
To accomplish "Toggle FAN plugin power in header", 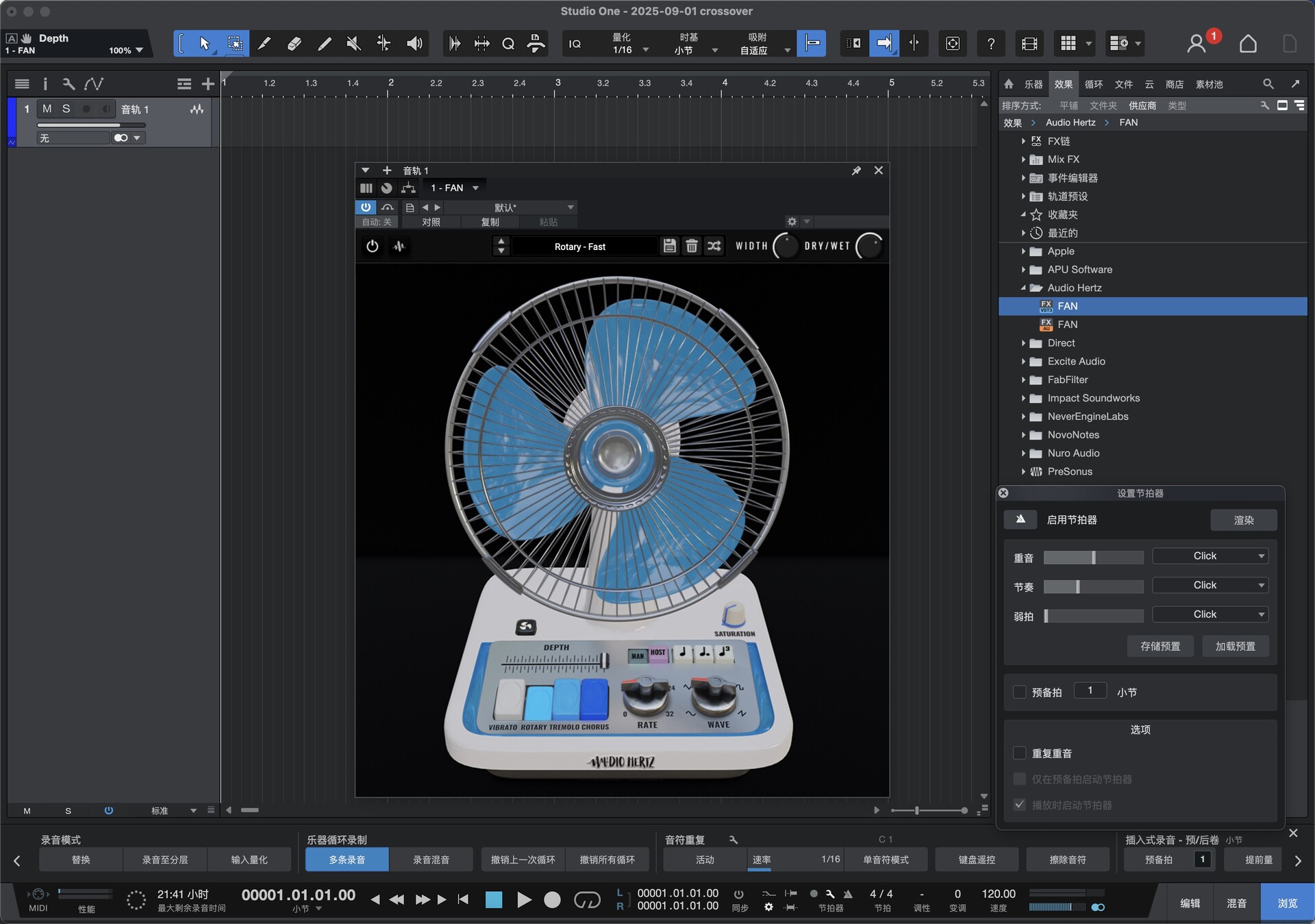I will coord(366,207).
